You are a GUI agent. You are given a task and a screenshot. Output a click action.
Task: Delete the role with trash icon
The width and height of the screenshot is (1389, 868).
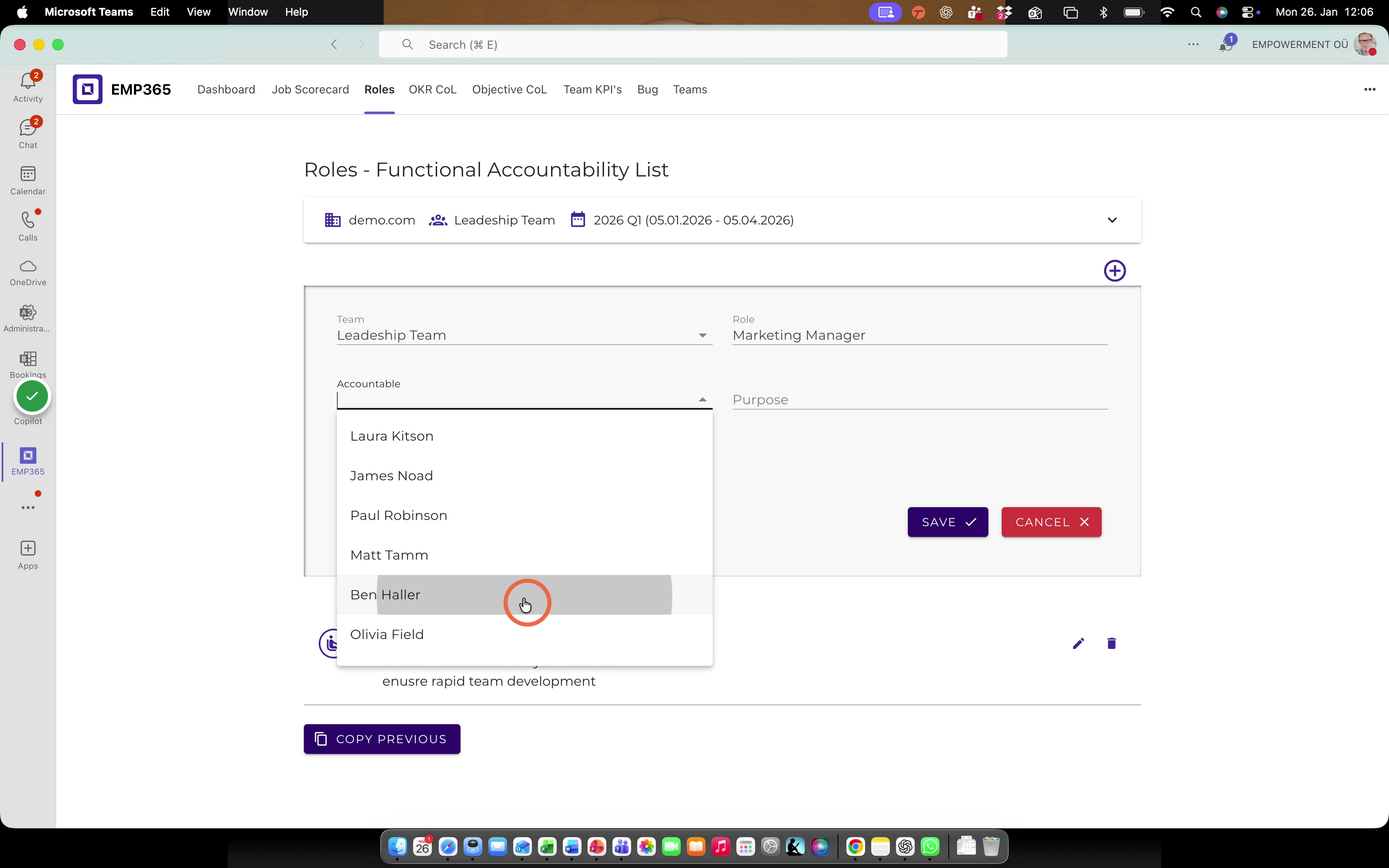click(1111, 644)
